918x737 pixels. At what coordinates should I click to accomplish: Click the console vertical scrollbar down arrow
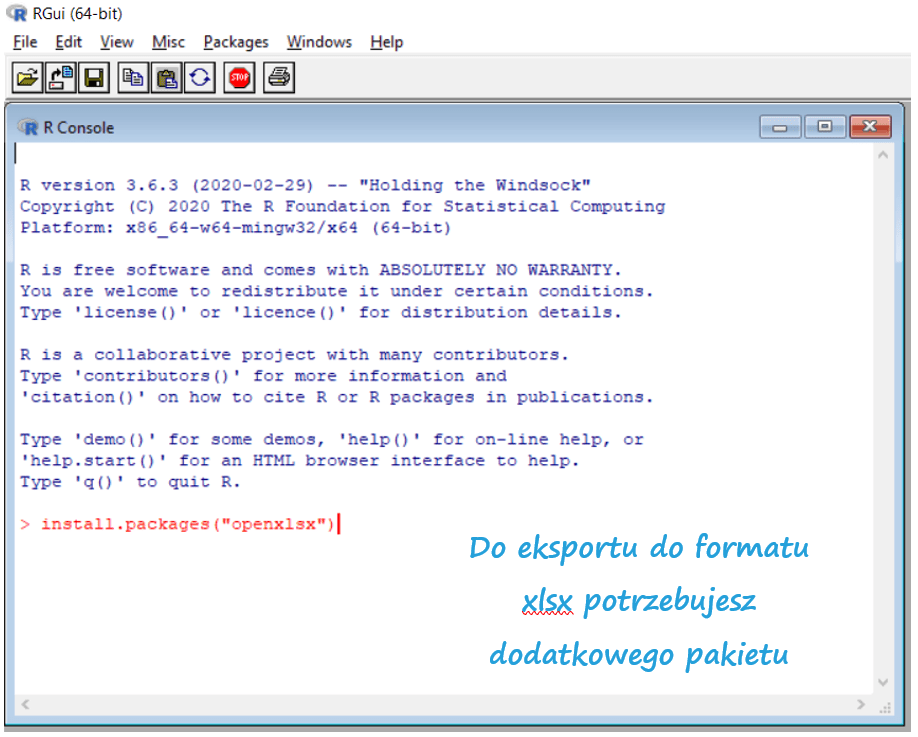[882, 682]
